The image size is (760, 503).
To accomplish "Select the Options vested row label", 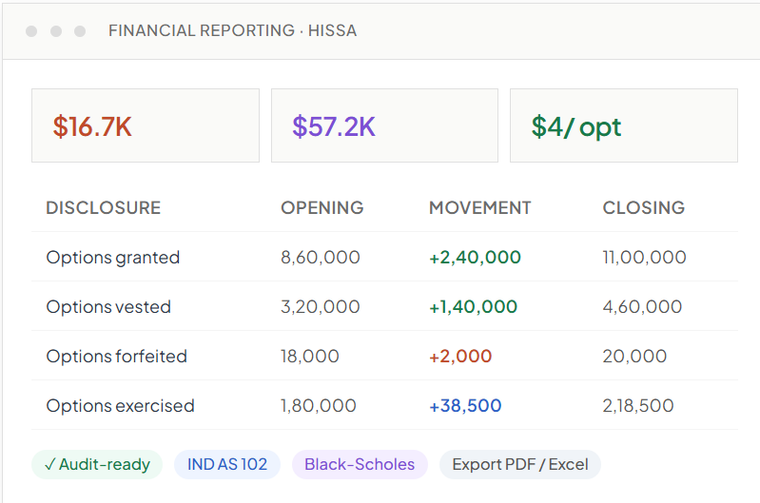I will coord(109,307).
